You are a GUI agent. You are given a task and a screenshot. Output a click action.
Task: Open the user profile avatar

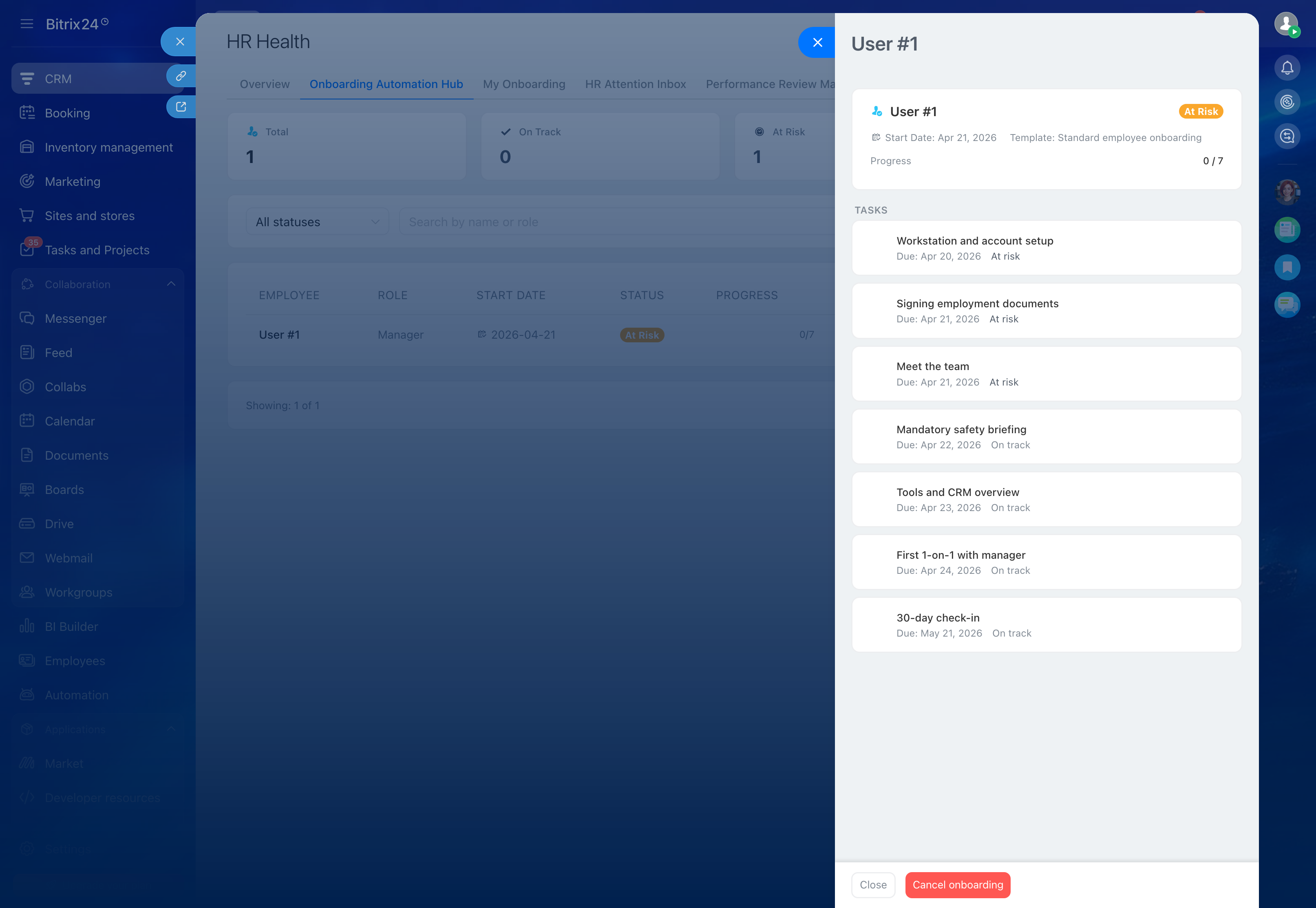click(1286, 24)
